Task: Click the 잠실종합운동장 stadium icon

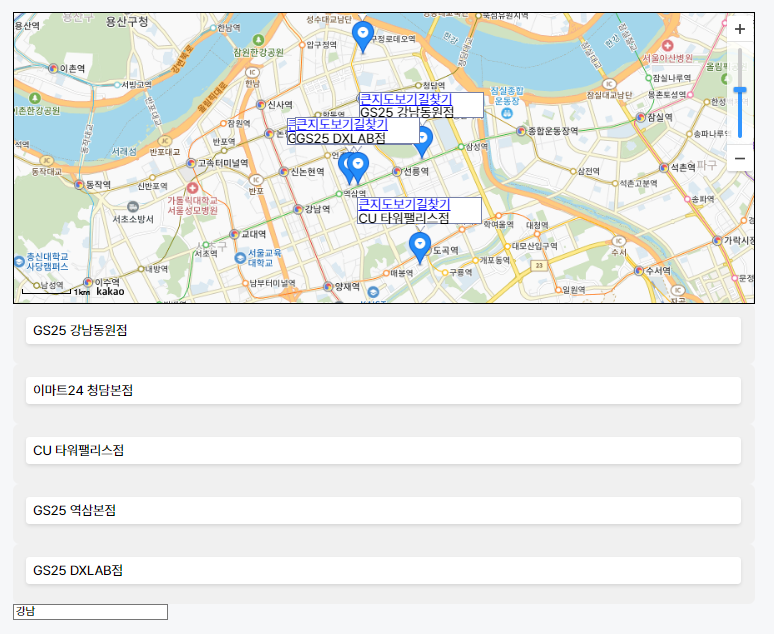Action: pos(507,113)
